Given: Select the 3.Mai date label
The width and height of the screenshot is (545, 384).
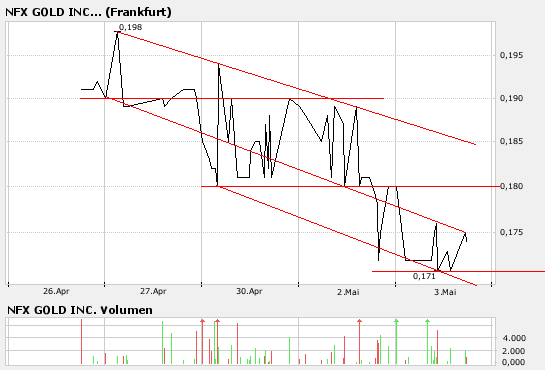Looking at the screenshot, I should 445,292.
